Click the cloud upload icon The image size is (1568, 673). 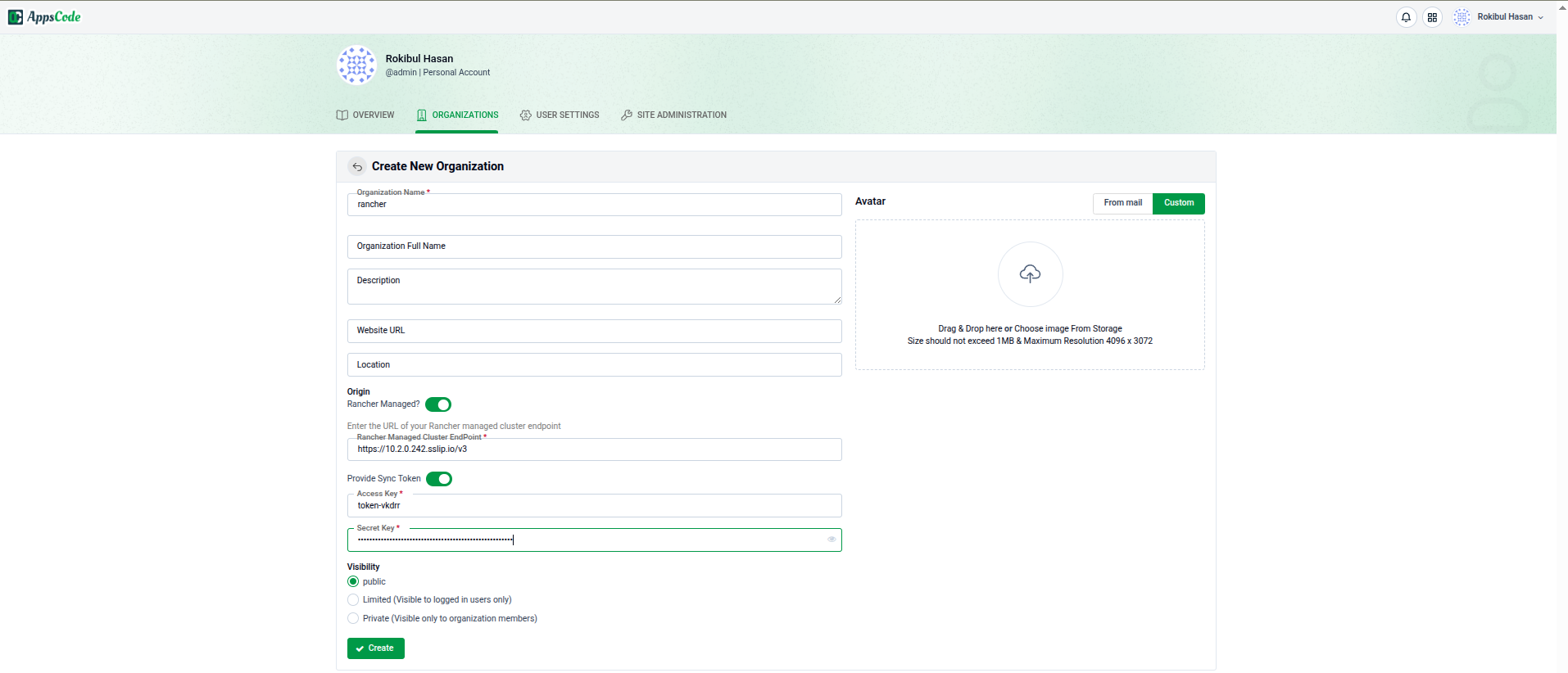(1030, 274)
